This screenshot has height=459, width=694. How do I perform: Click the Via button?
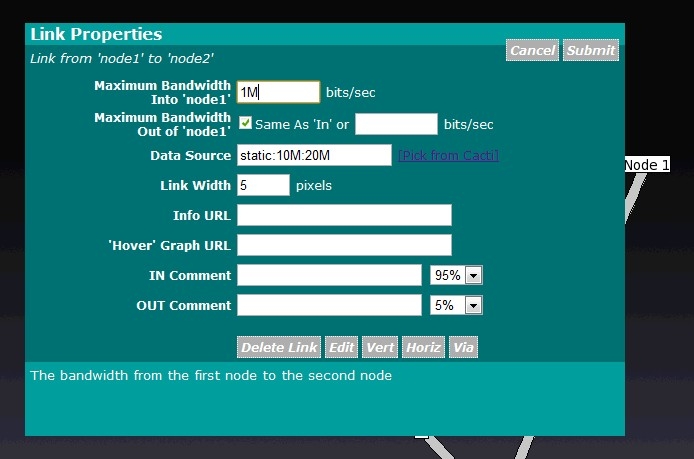(463, 347)
